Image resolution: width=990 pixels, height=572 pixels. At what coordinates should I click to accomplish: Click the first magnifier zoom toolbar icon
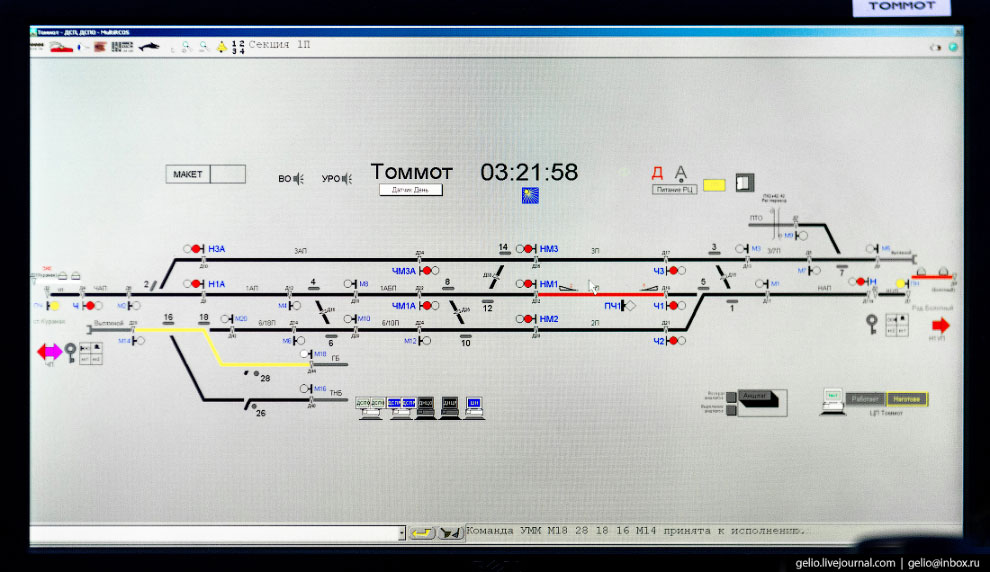186,47
